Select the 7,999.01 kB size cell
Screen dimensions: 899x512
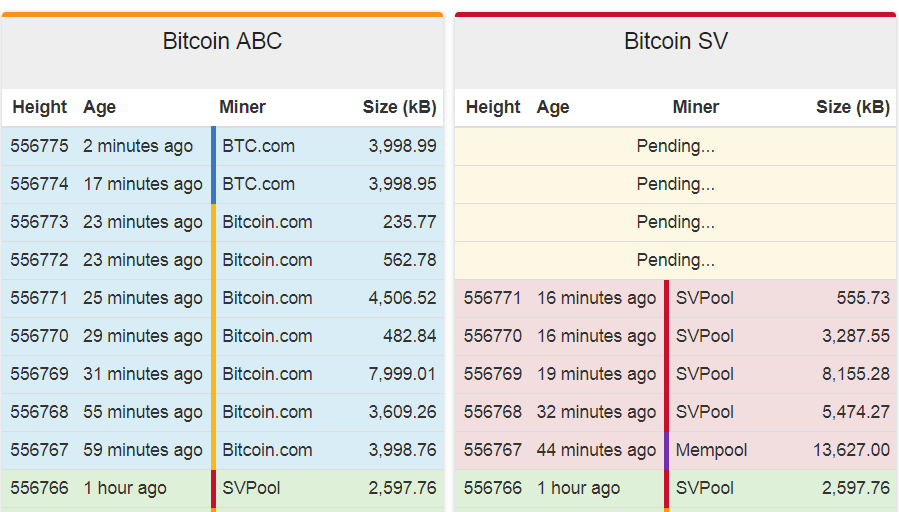pos(402,374)
